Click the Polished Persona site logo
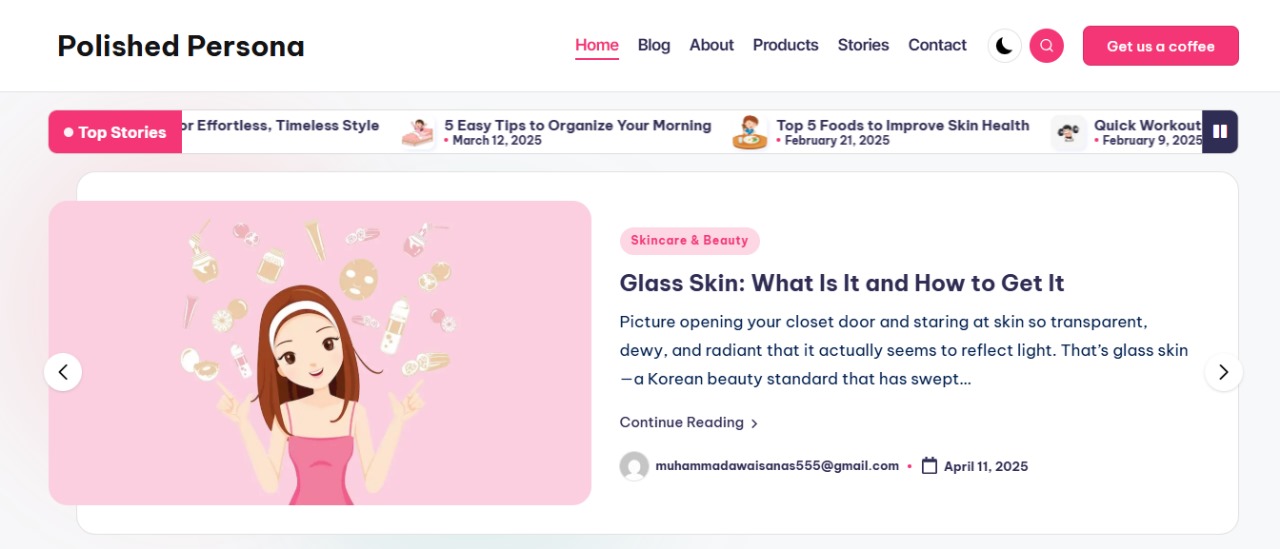Screen dimensions: 1280x549 tap(181, 46)
